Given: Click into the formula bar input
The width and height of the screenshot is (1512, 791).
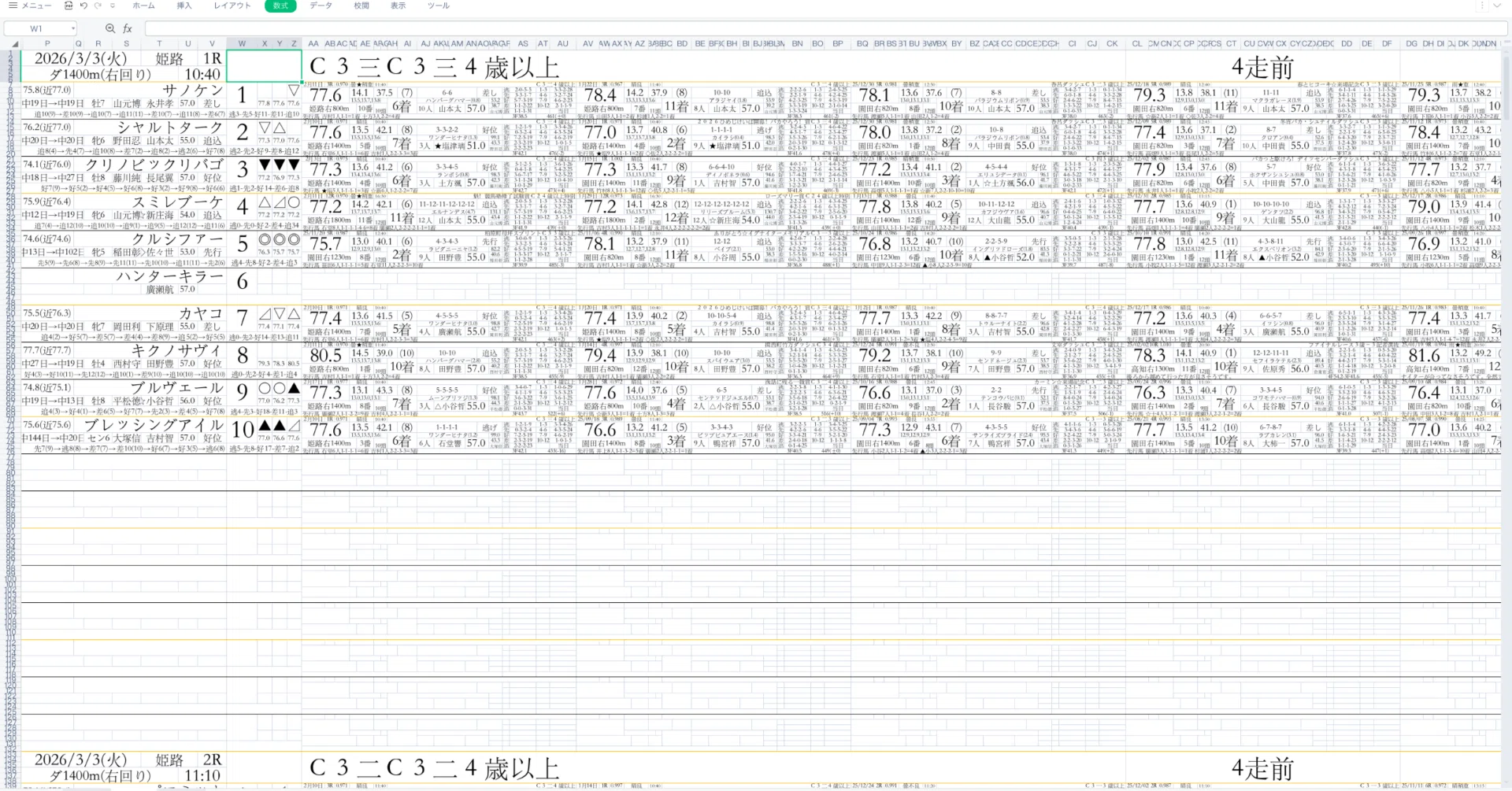Looking at the screenshot, I should pyautogui.click(x=825, y=28).
